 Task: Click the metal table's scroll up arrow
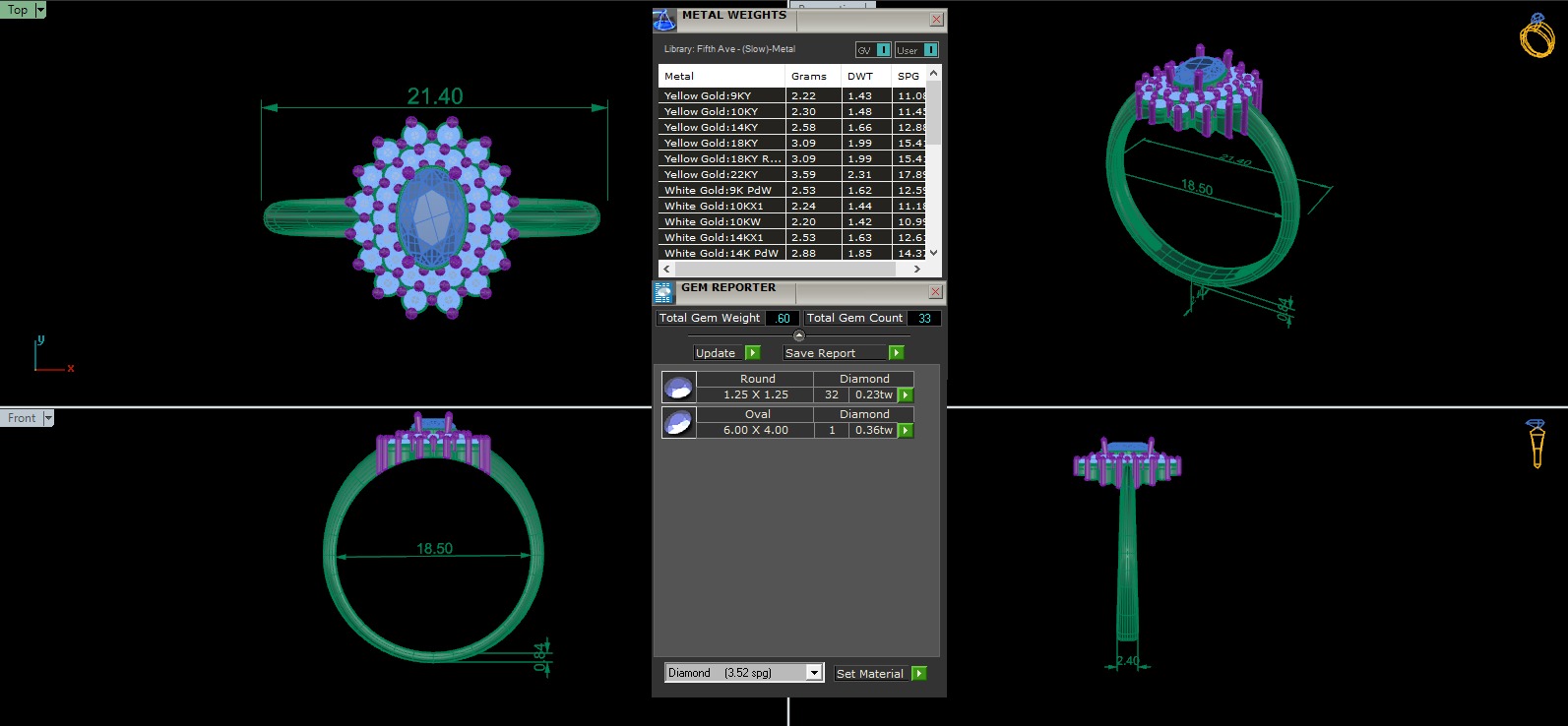(x=934, y=73)
